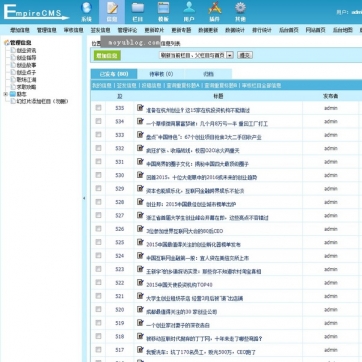
Task: Click the edit icon in row ID 530
Action: pyautogui.click(x=140, y=175)
